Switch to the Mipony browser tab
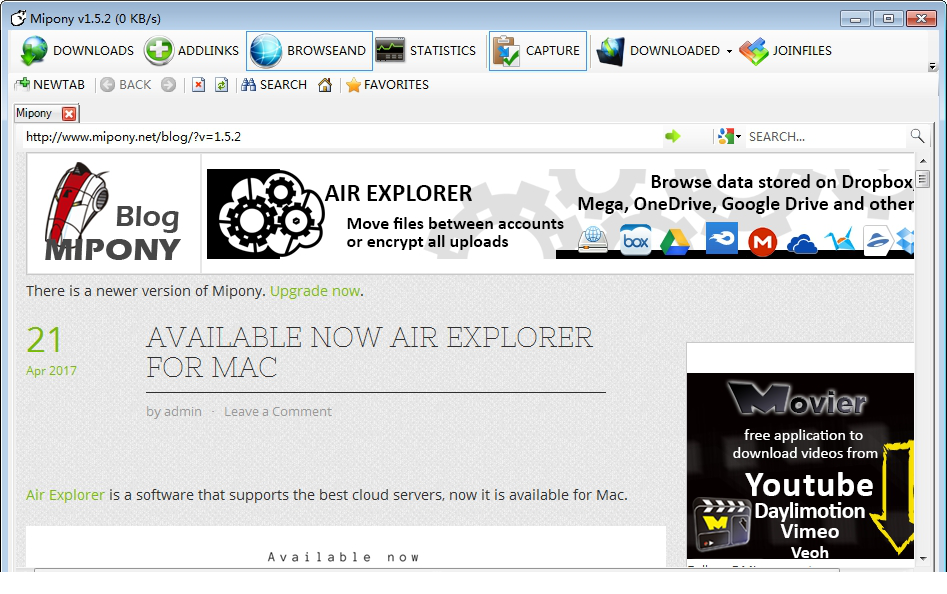947x594 pixels. coord(34,113)
